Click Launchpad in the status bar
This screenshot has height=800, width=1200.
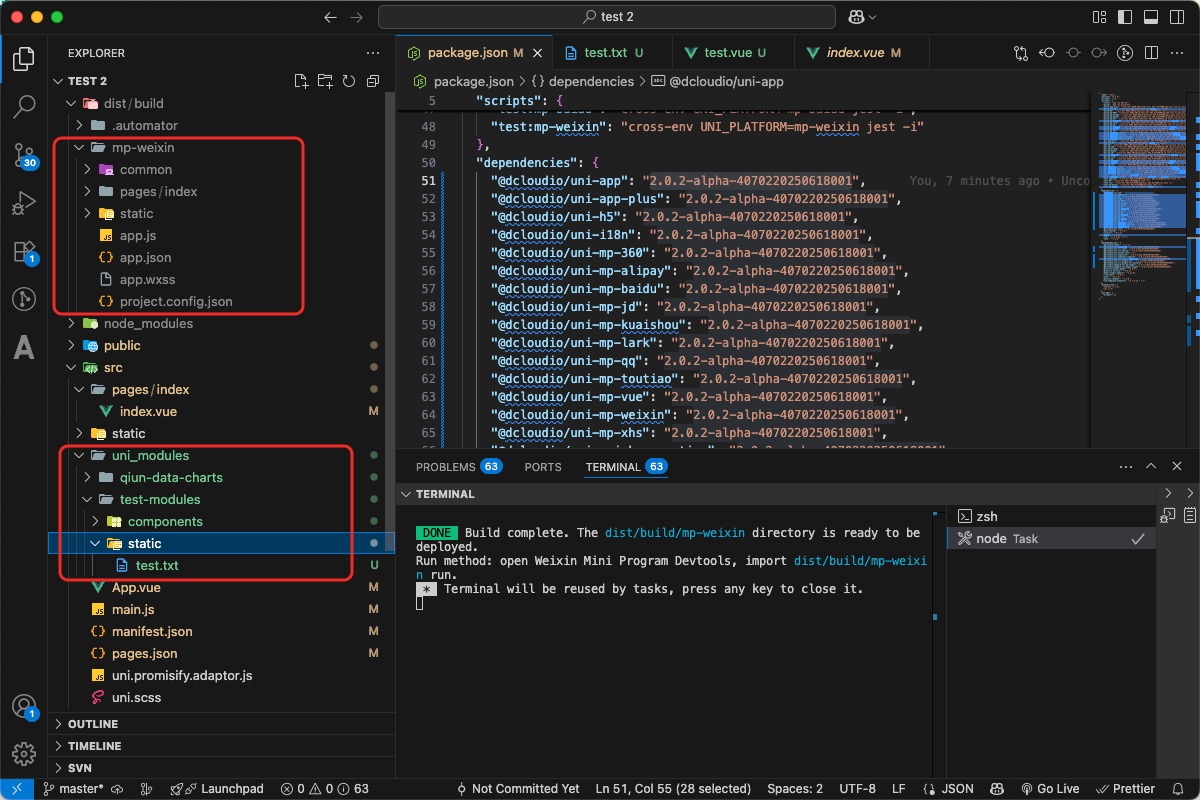tap(217, 789)
